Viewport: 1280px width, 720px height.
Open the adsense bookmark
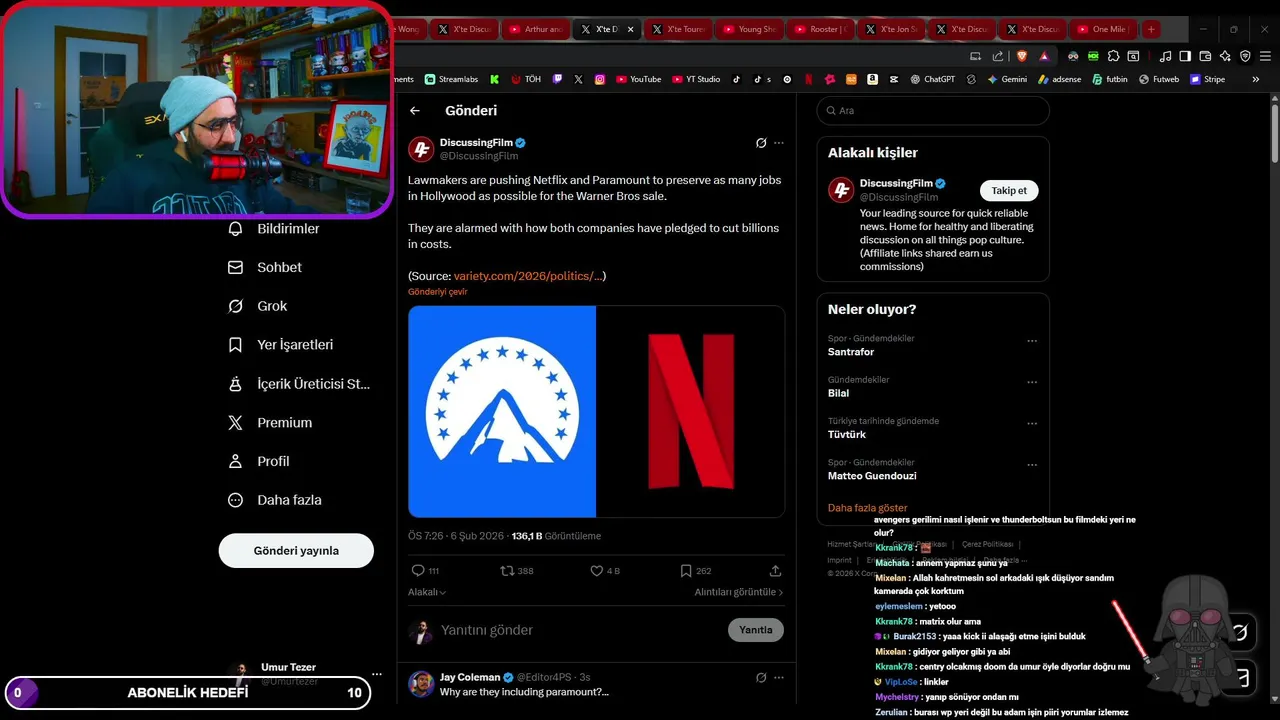(1060, 79)
